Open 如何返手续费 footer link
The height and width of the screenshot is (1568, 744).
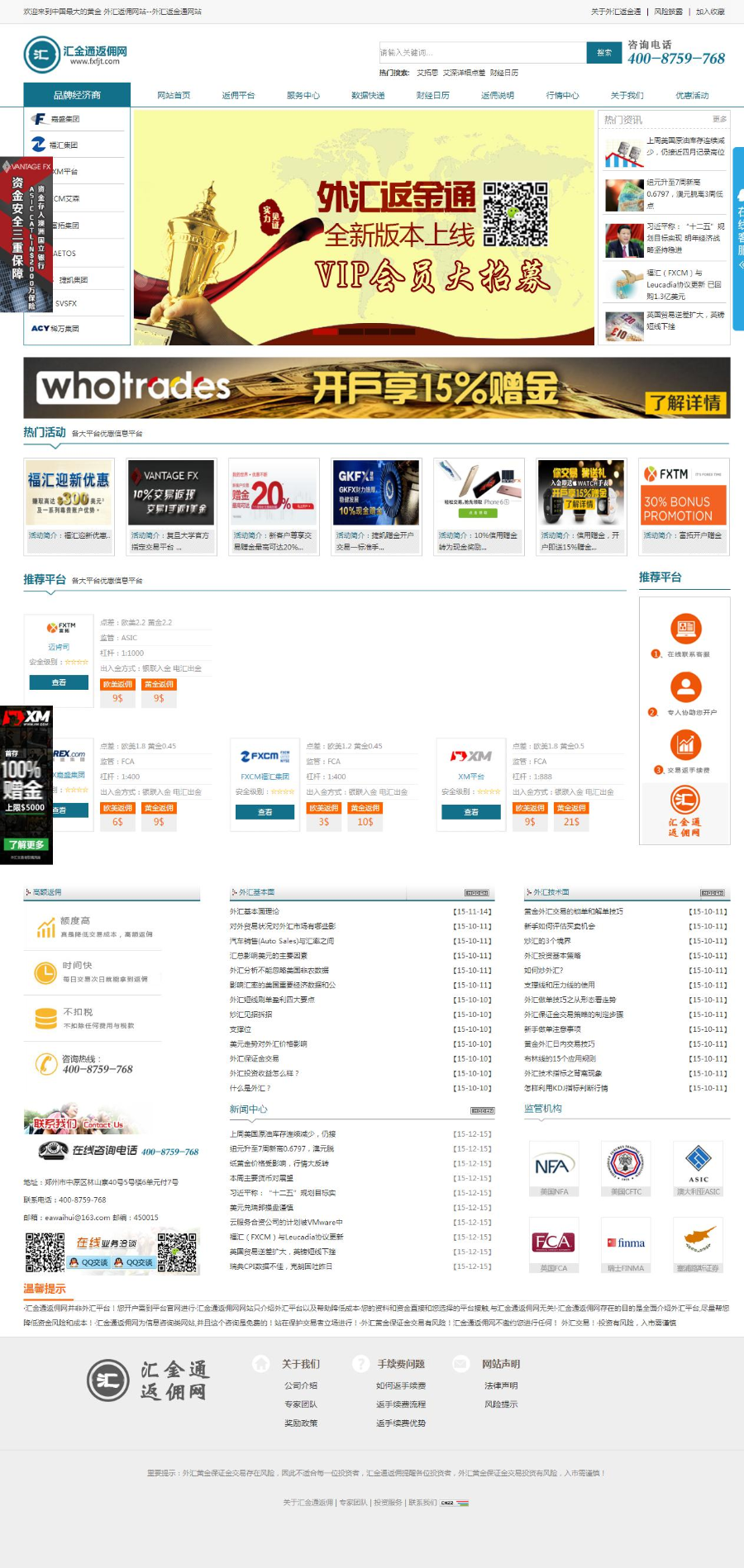click(x=401, y=1385)
